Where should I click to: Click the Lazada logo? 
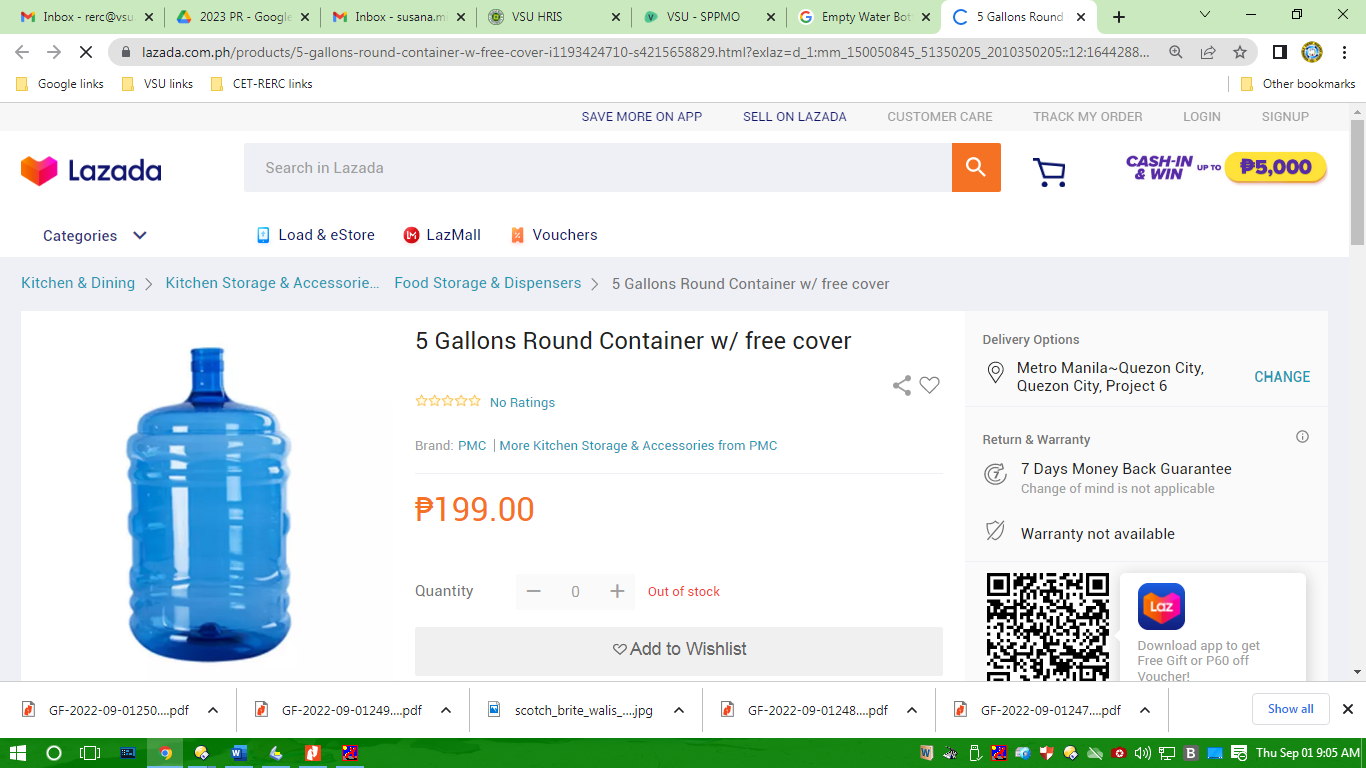pyautogui.click(x=91, y=170)
